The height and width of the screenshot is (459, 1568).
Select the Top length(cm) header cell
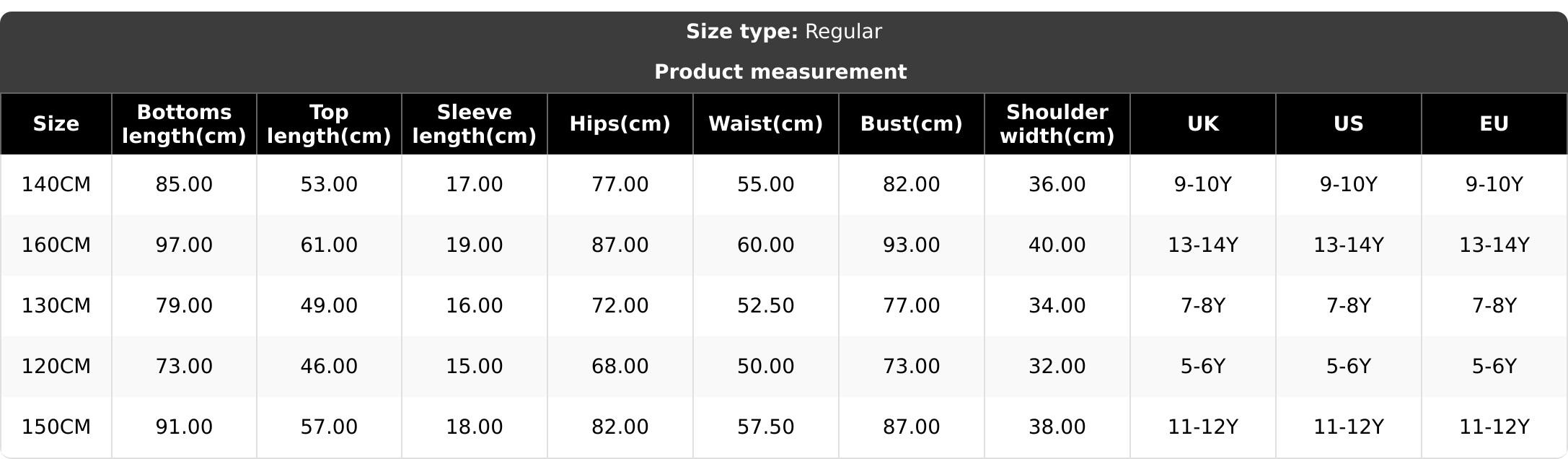click(329, 124)
